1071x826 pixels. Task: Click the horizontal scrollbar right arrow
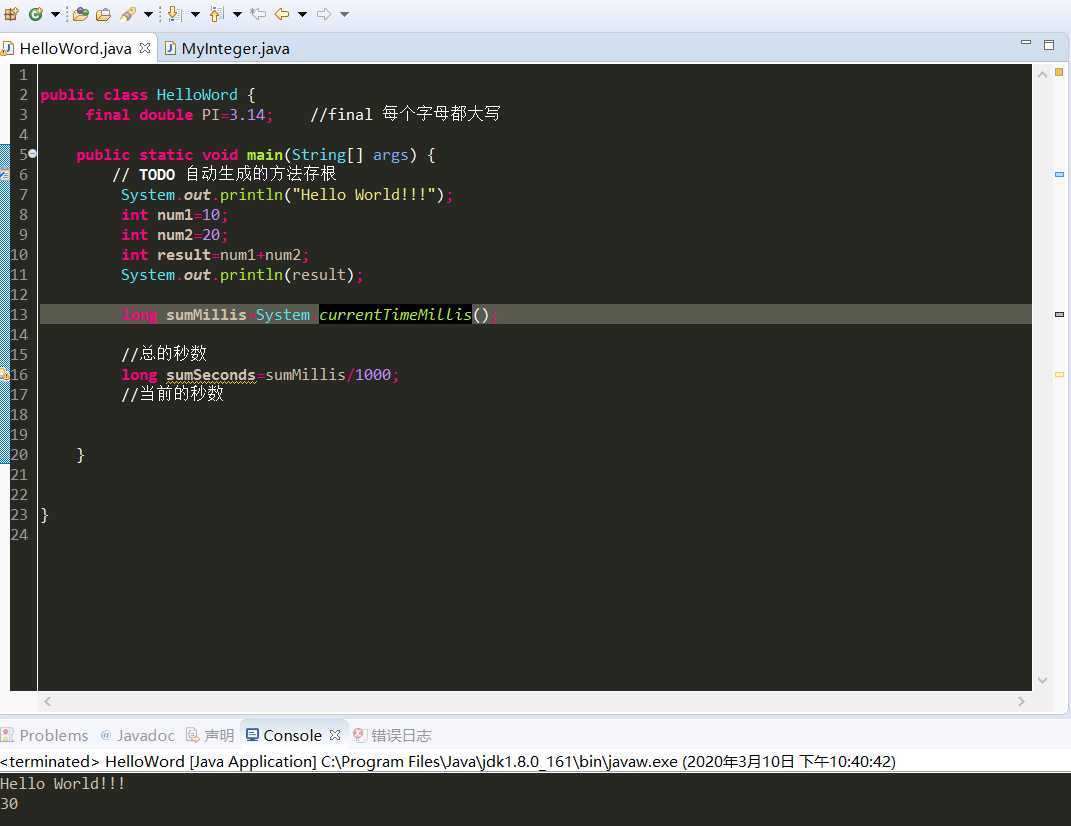pos(1021,701)
